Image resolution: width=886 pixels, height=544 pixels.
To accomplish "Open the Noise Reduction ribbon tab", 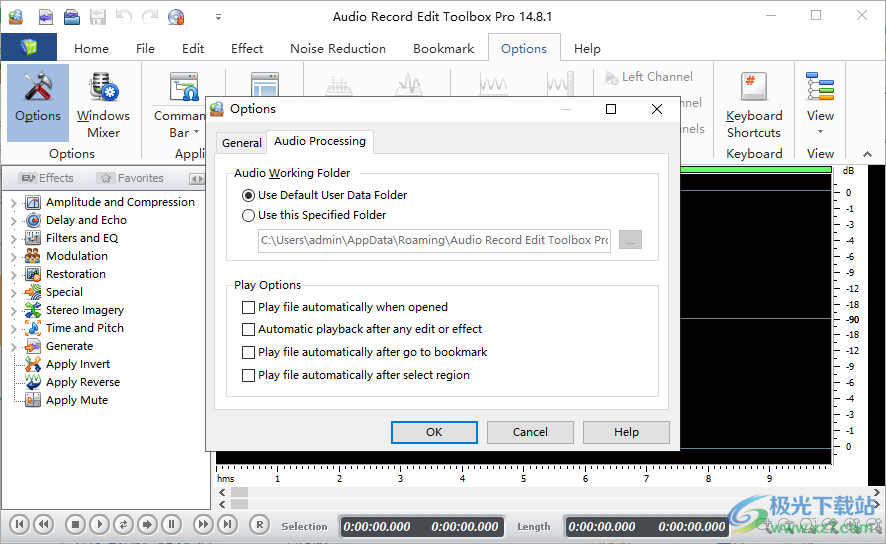I will pos(338,49).
